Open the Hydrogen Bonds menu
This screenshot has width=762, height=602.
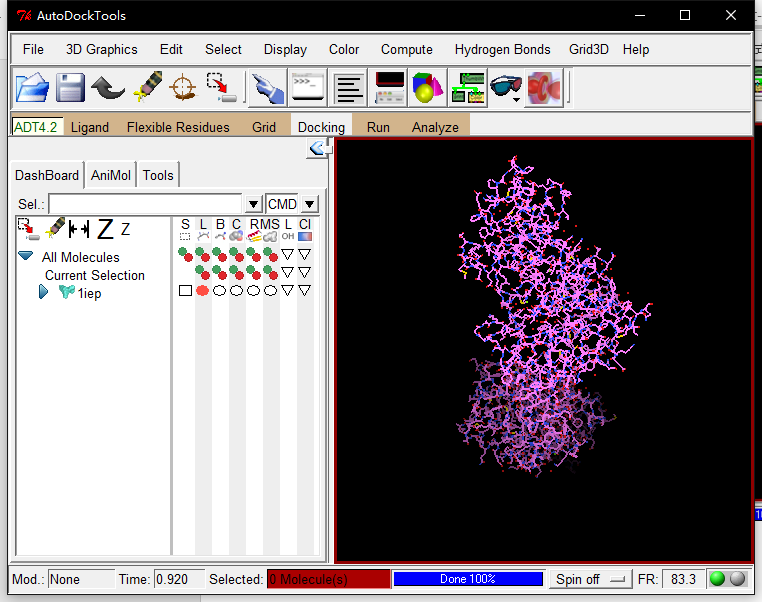tap(502, 50)
